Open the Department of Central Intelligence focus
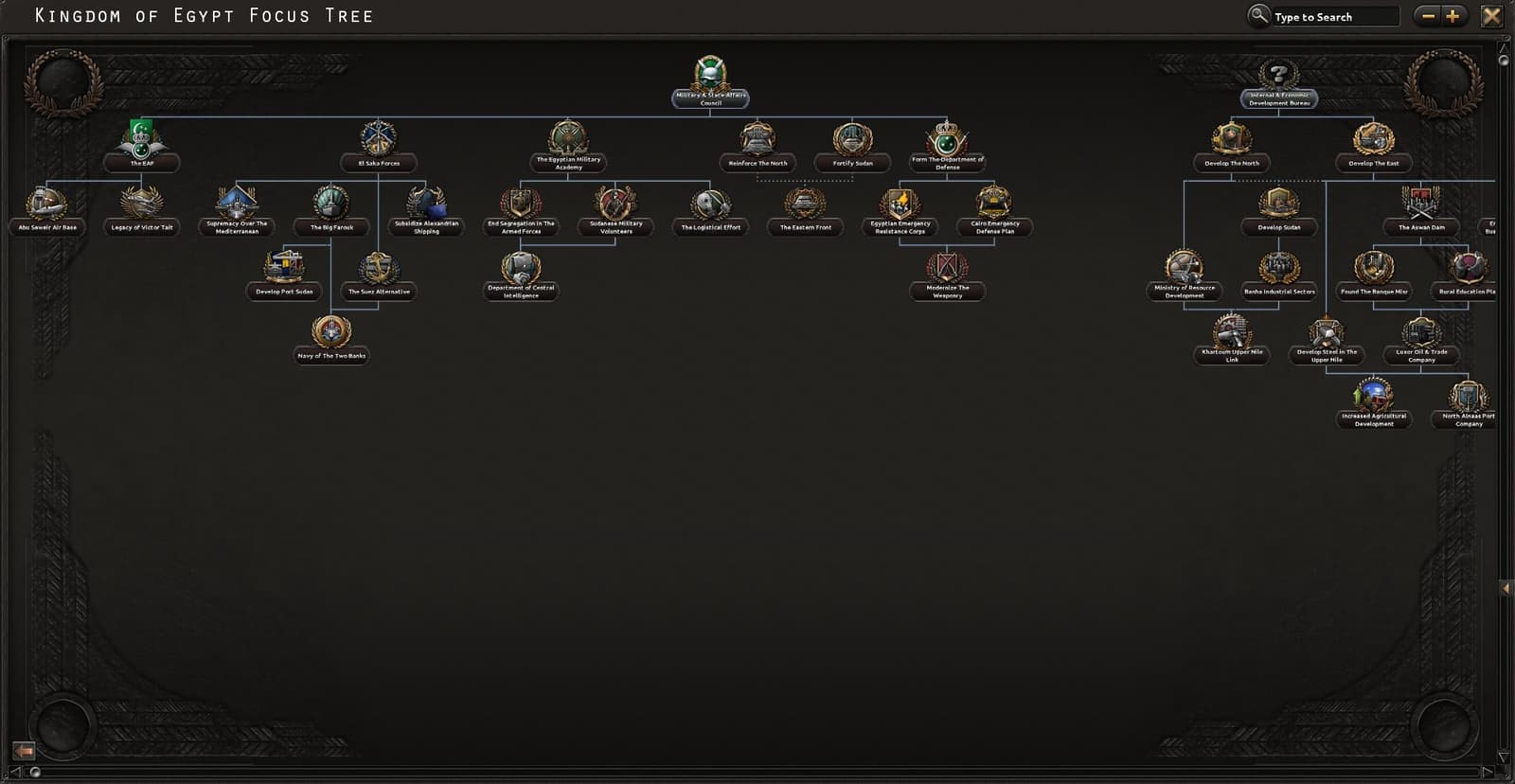 point(521,274)
